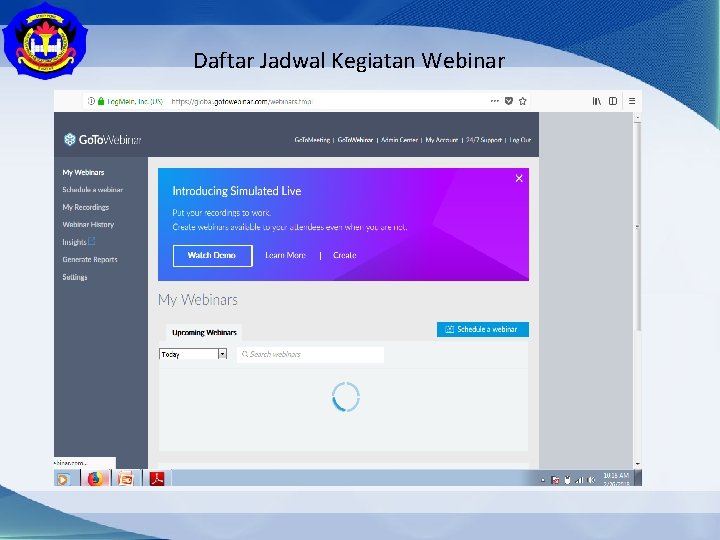Open the 24/7 Support link
This screenshot has height=540, width=720.
click(x=484, y=140)
